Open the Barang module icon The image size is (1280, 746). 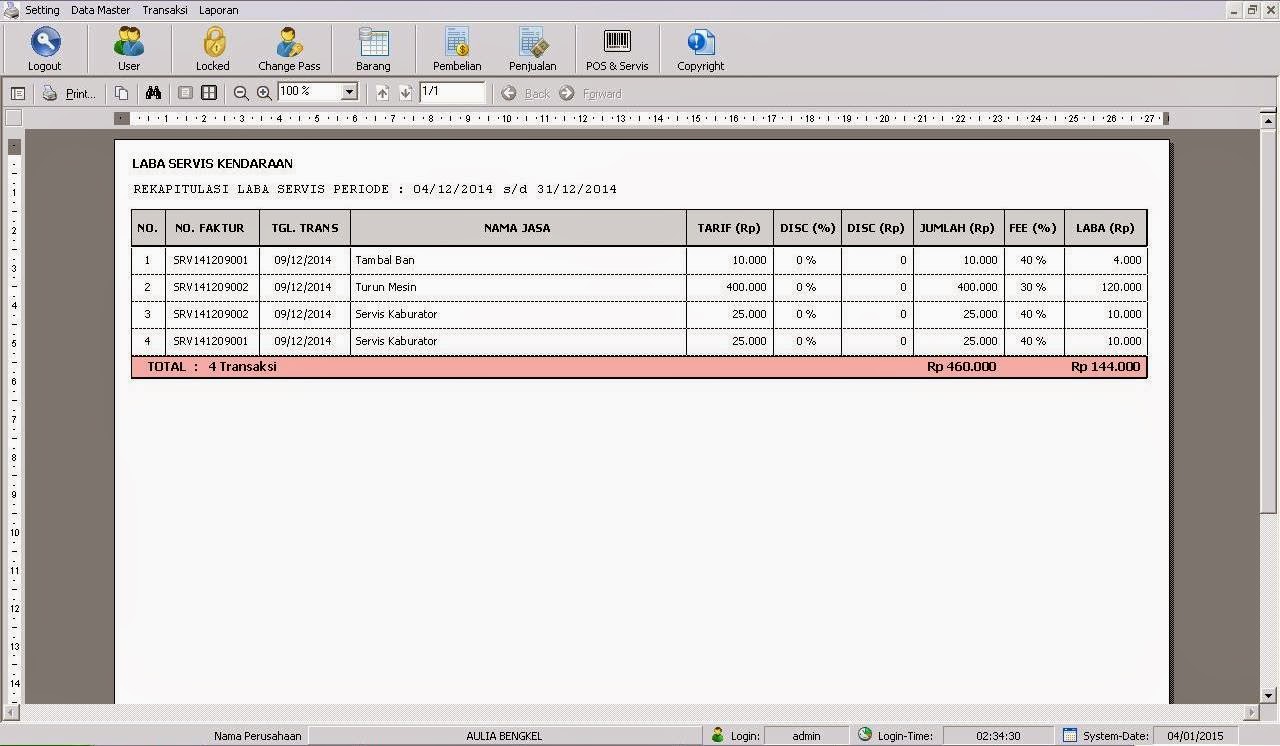point(373,43)
